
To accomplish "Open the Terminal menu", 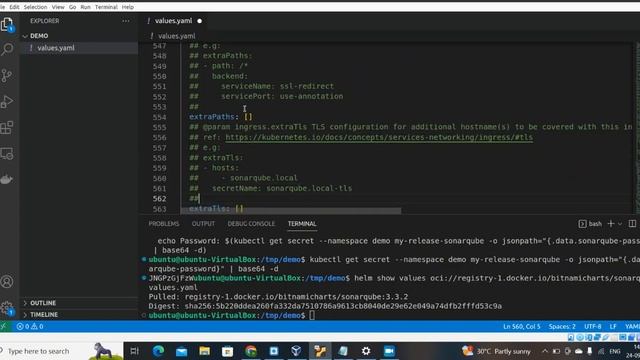I will pyautogui.click(x=106, y=7).
